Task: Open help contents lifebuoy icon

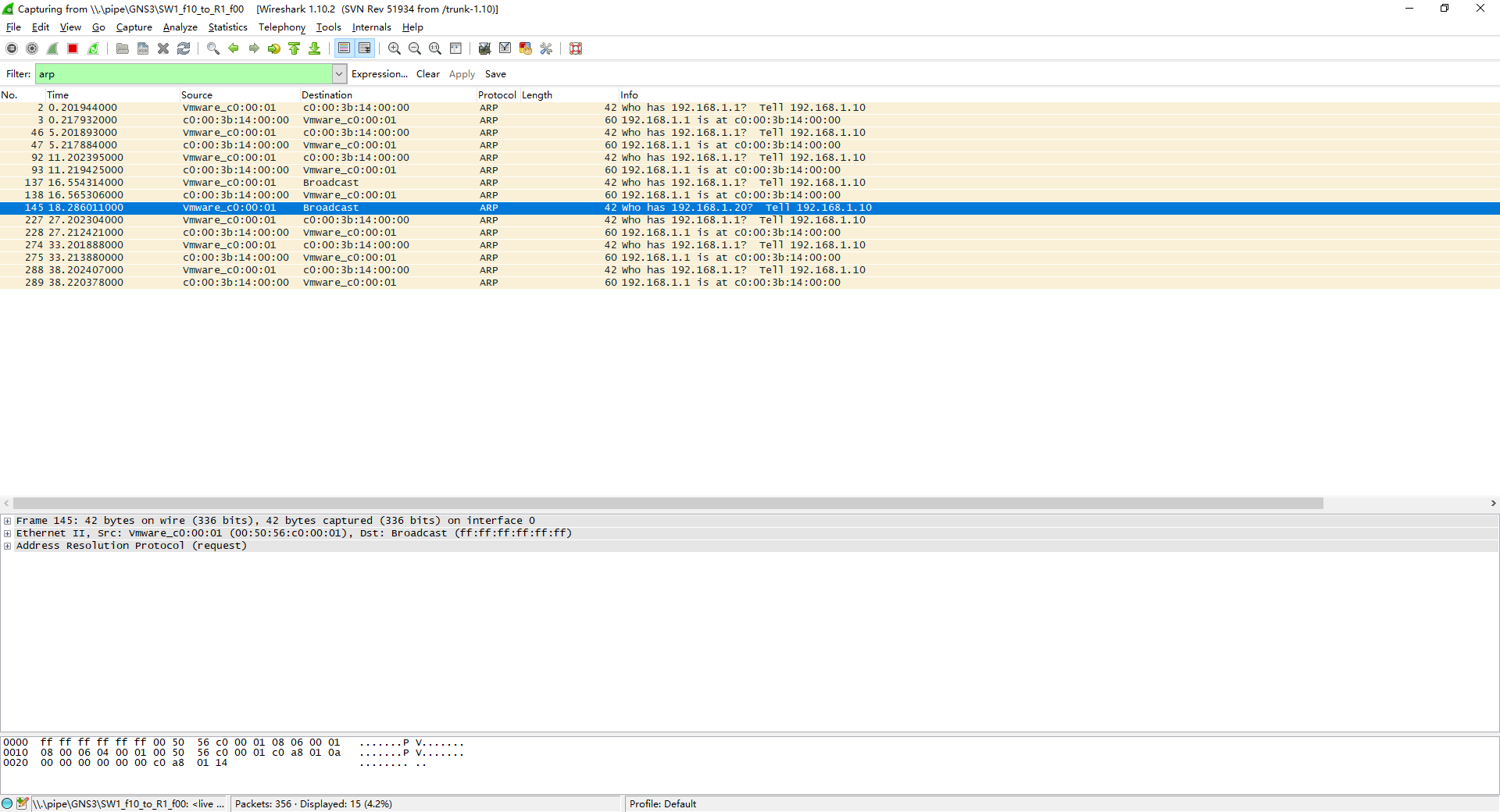Action: click(576, 48)
